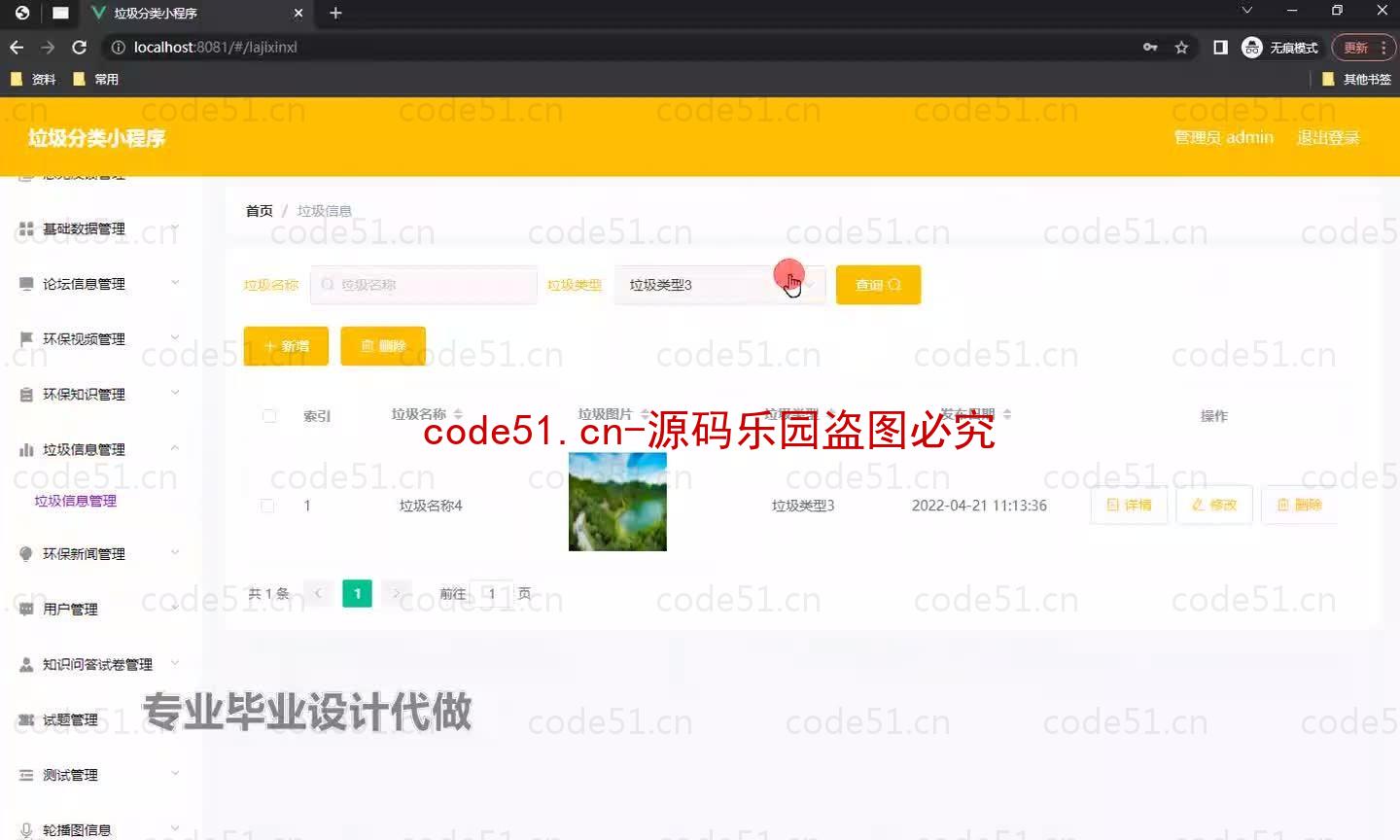Close the 垃圾分类小程序 browser tab

point(298,13)
